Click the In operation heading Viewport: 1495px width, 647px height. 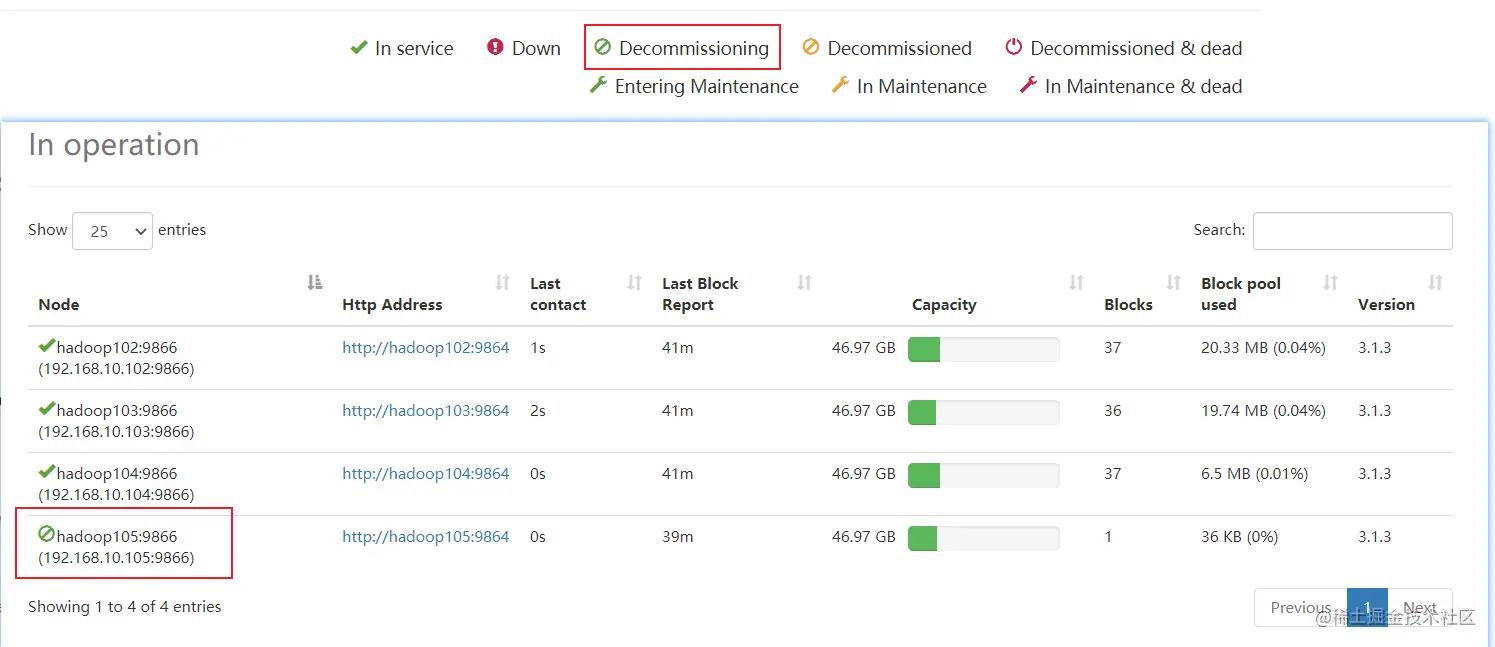pyautogui.click(x=114, y=145)
